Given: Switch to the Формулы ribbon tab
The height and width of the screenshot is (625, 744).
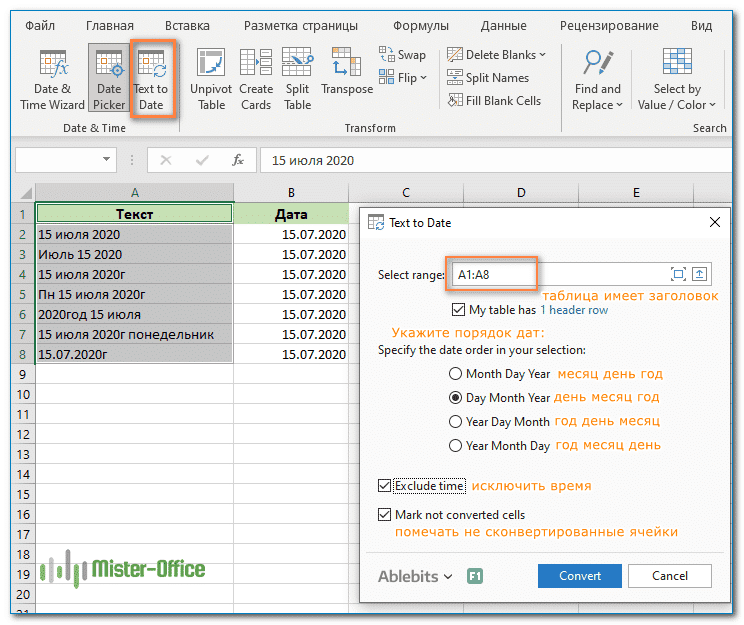Looking at the screenshot, I should click(420, 25).
